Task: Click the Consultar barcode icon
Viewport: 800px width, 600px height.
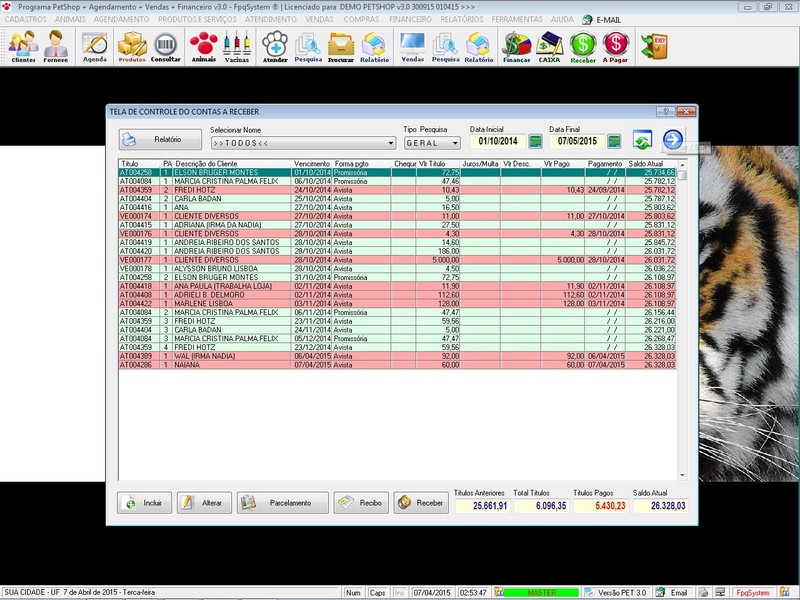Action: pos(165,46)
